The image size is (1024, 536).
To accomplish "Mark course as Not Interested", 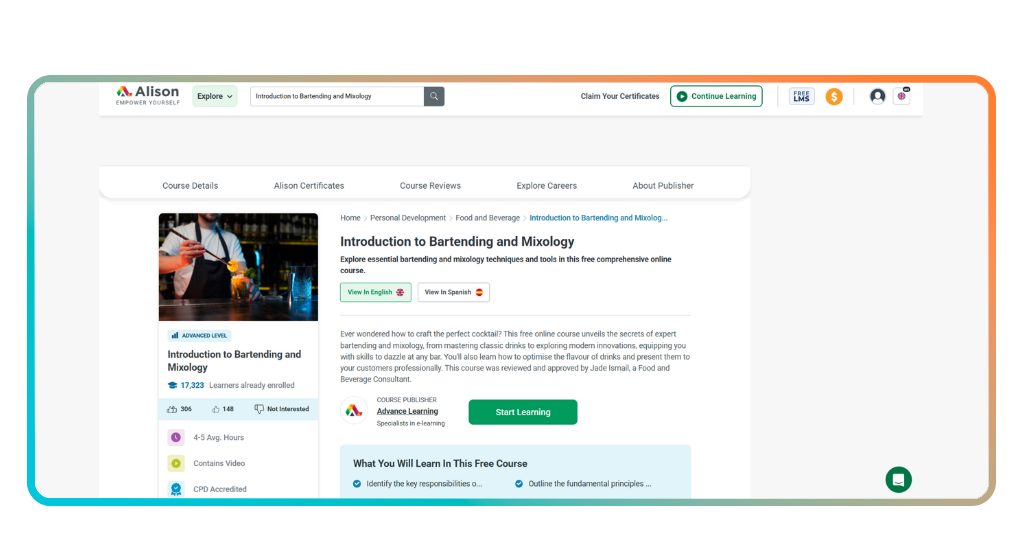I will tap(281, 409).
